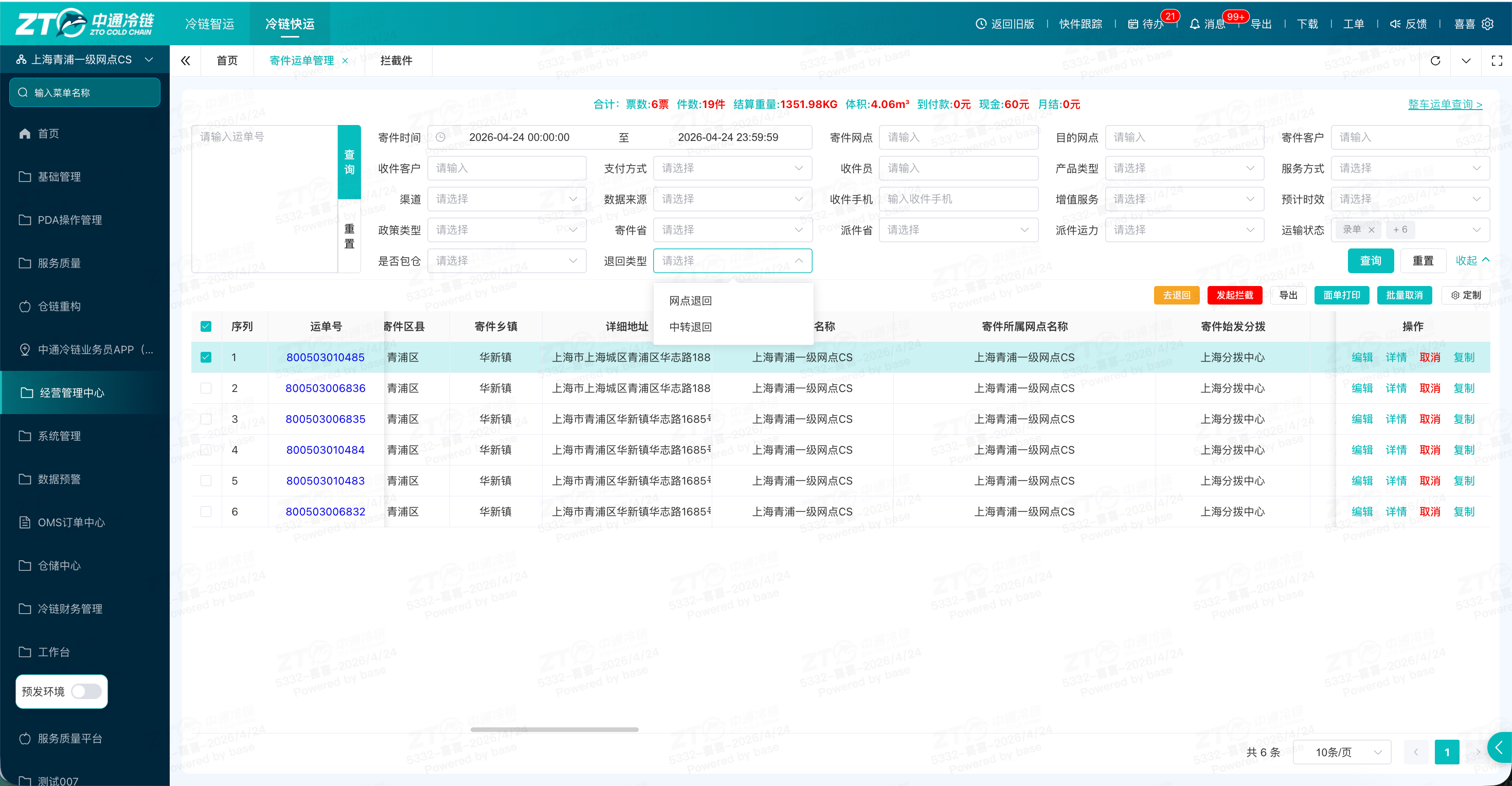The width and height of the screenshot is (1512, 786).
Task: Open settings gear next to 喜喜
Action: (x=1487, y=24)
